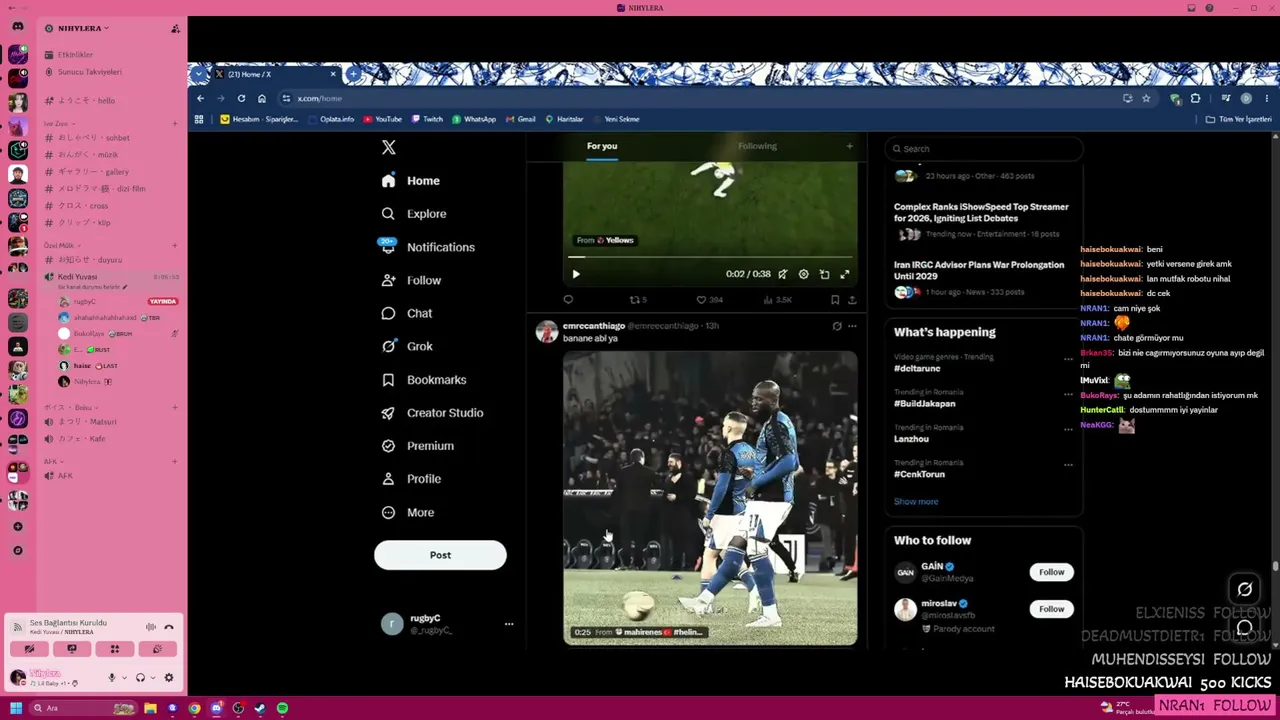Image resolution: width=1280 pixels, height=720 pixels.
Task: Open the YouTube bookmark
Action: pyautogui.click(x=382, y=119)
